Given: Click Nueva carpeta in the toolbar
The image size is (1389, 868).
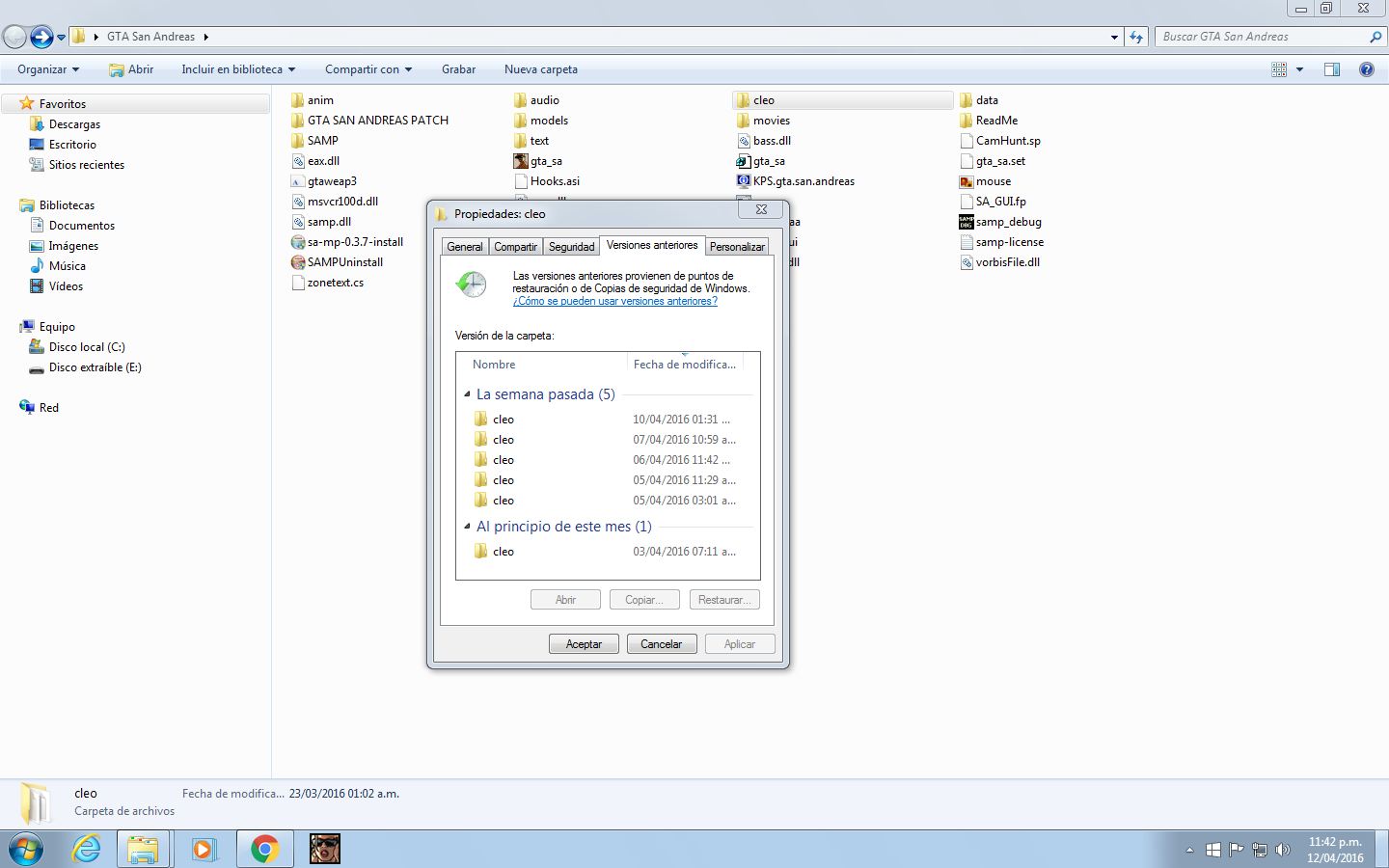Looking at the screenshot, I should coord(541,69).
